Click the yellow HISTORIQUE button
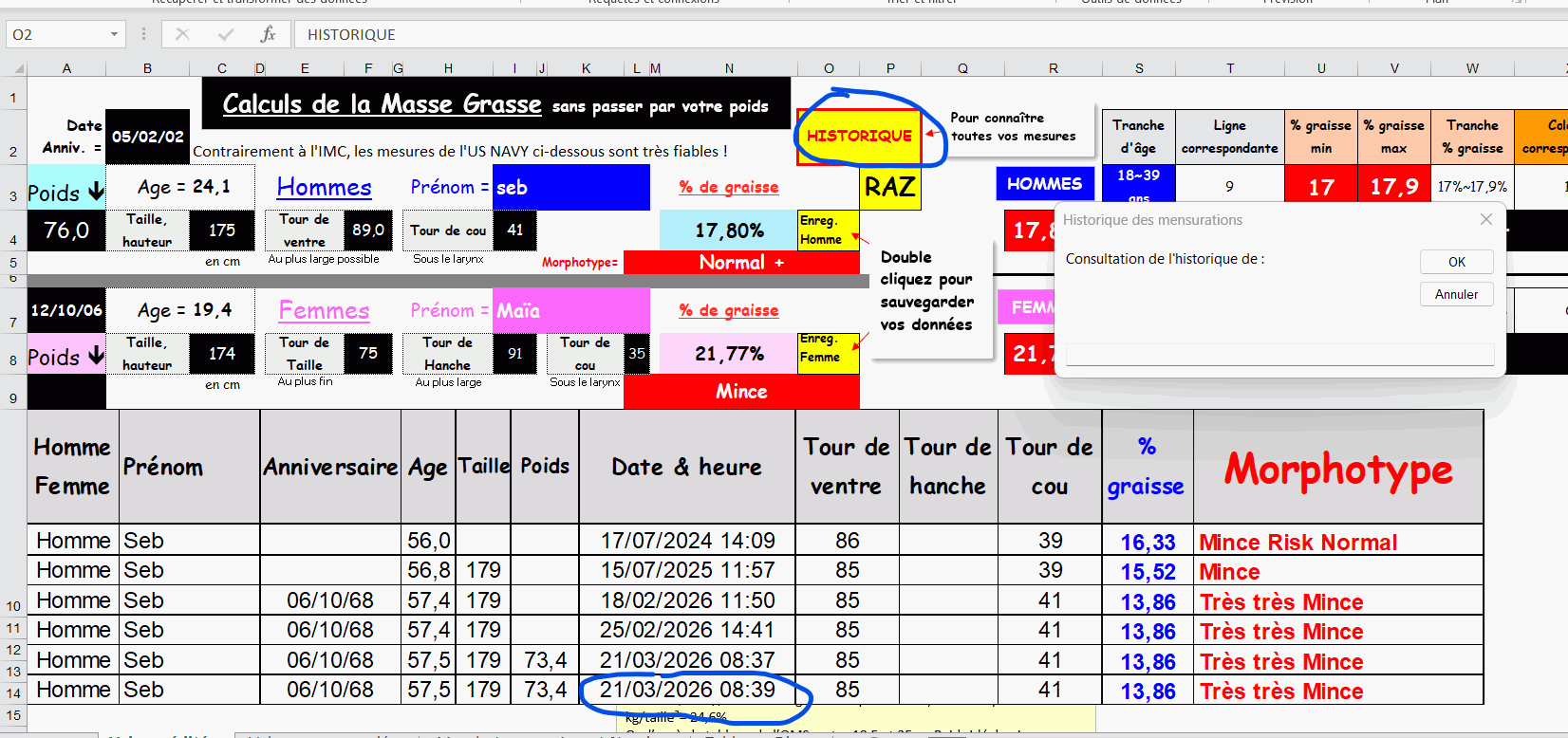This screenshot has width=1568, height=738. (858, 136)
